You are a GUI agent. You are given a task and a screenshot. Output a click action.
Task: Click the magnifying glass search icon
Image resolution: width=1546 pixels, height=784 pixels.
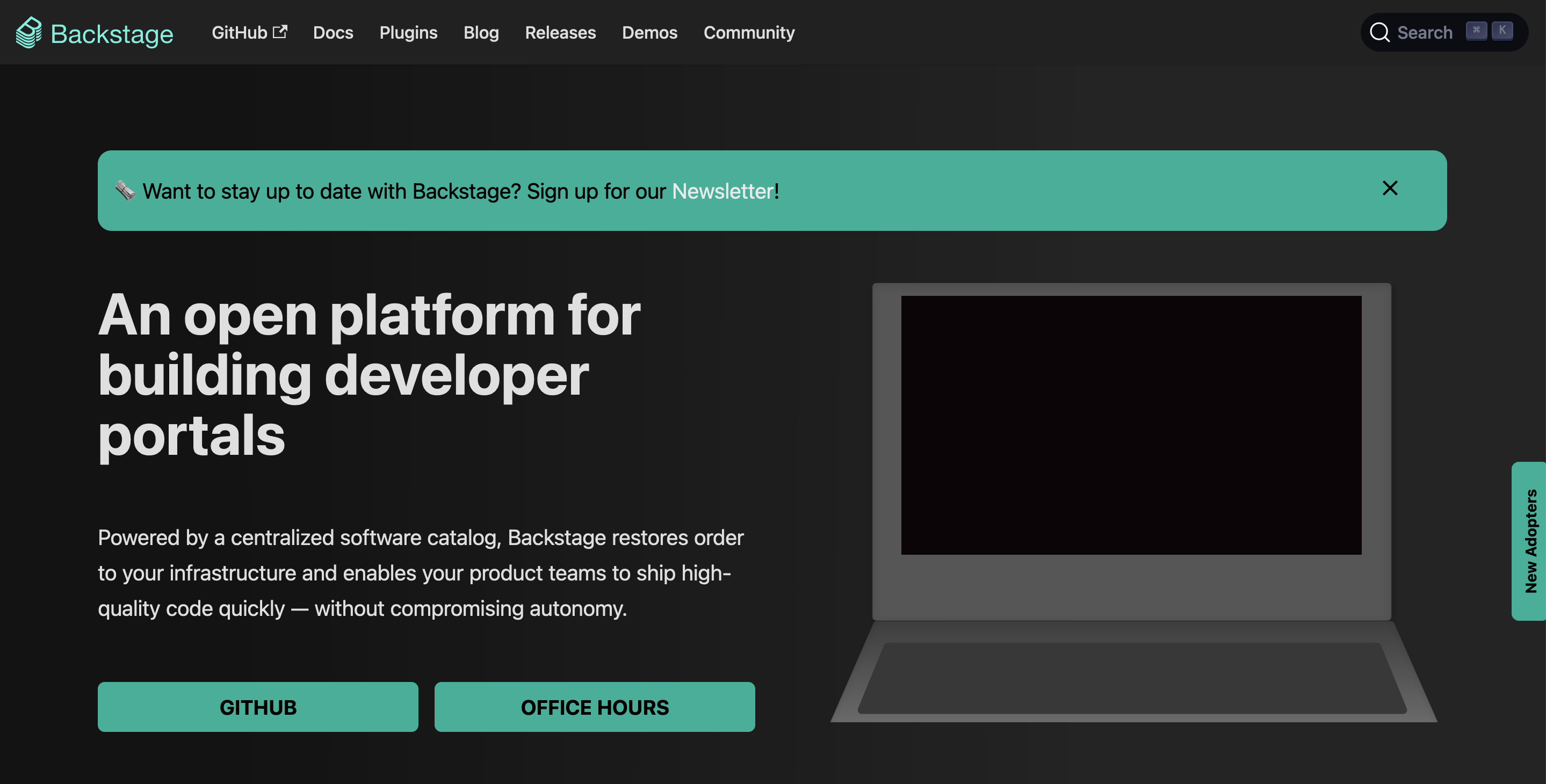[1379, 32]
